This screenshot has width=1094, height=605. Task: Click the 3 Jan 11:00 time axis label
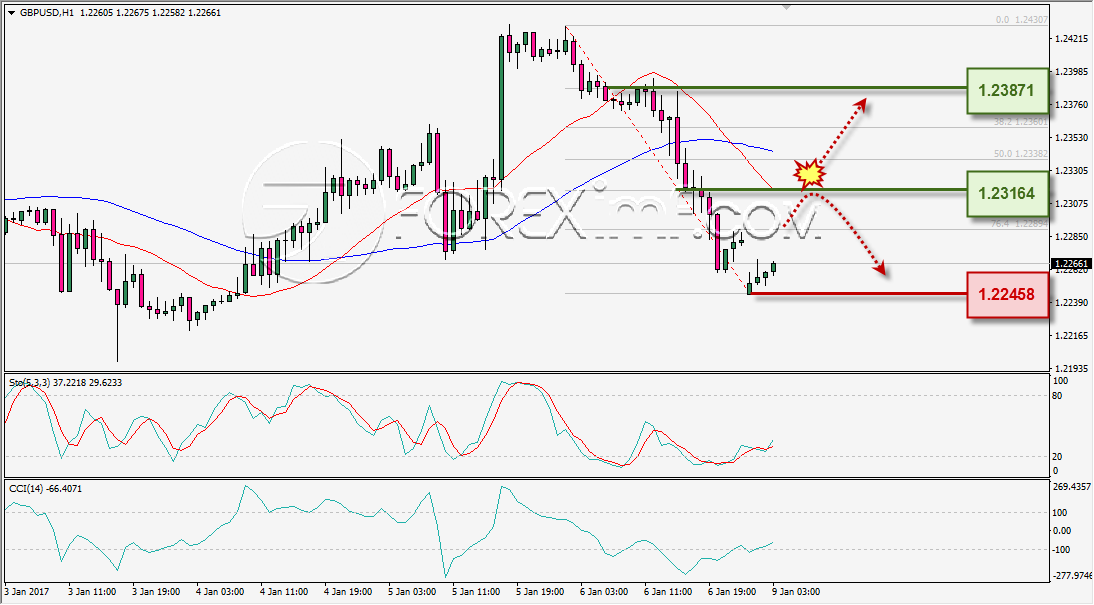pos(93,592)
